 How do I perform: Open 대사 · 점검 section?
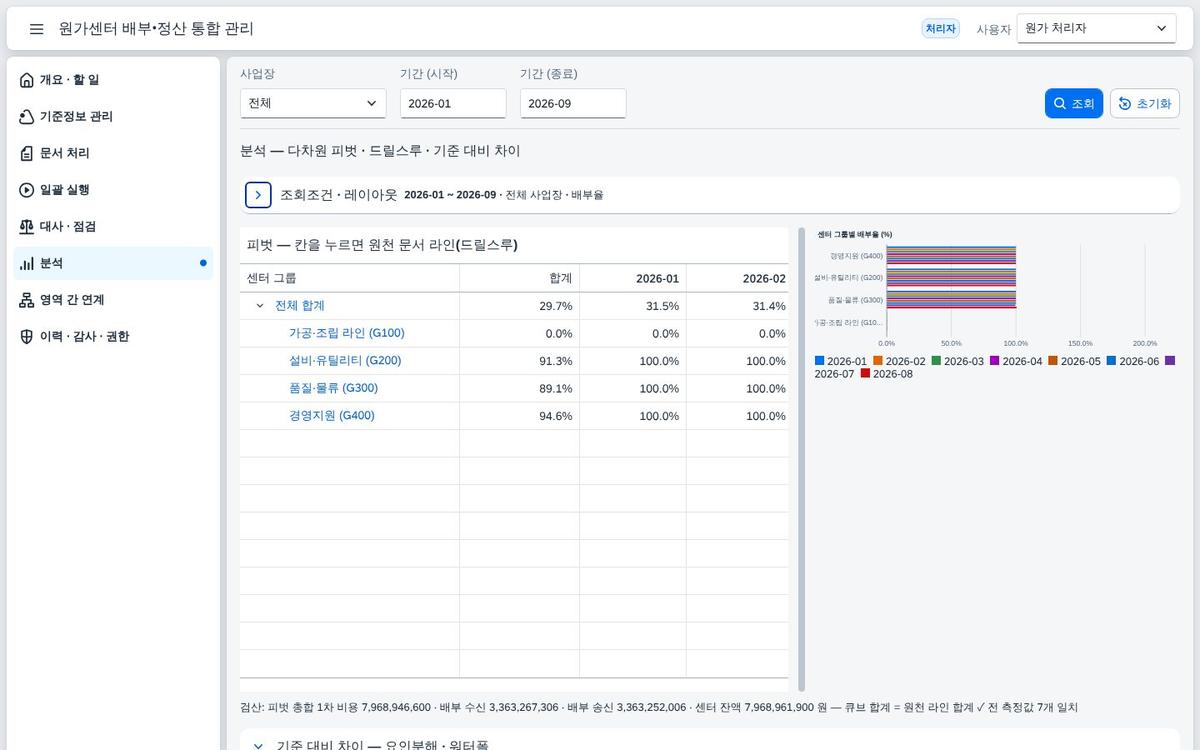pyautogui.click(x=113, y=227)
